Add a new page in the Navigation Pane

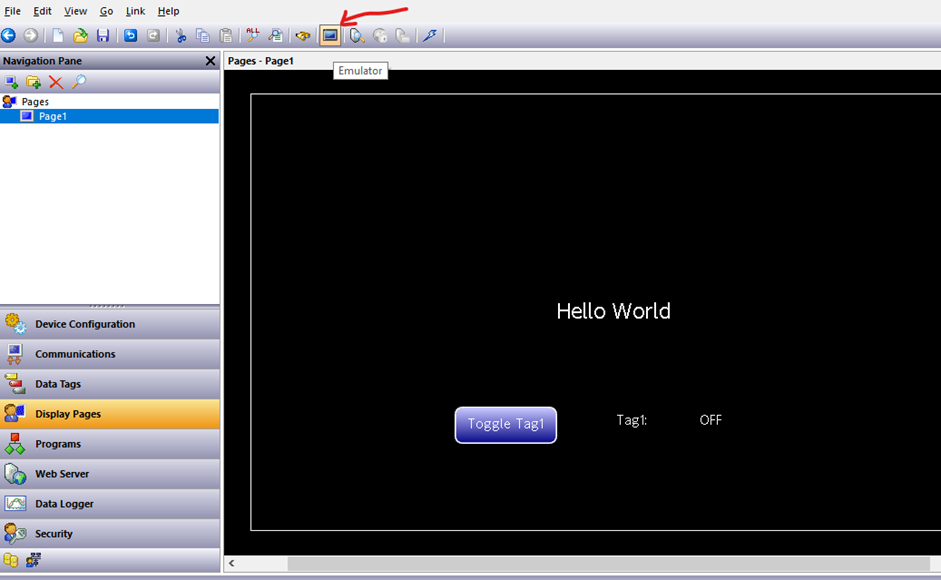click(11, 82)
